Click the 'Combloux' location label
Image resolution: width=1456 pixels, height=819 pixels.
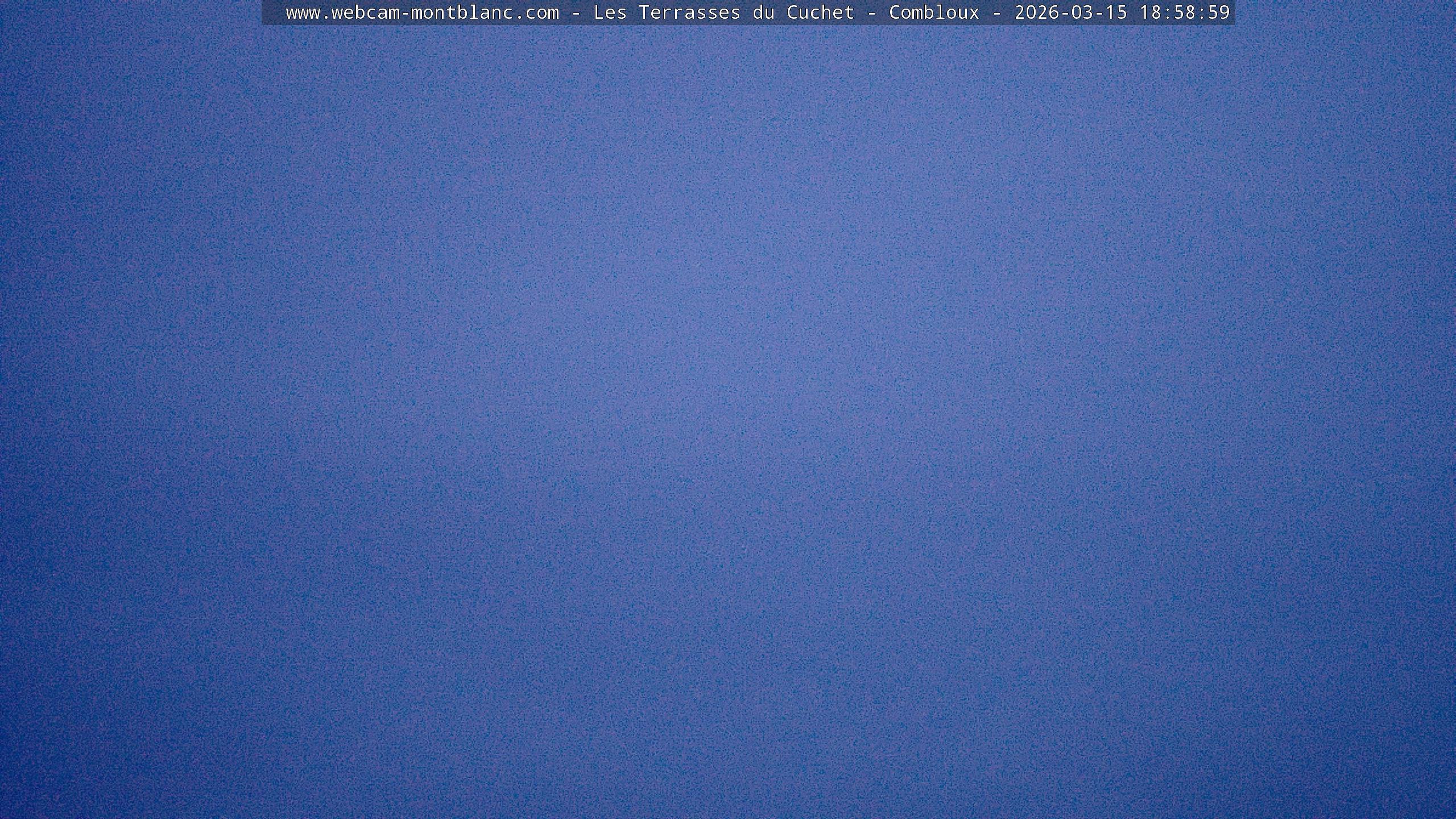(x=934, y=13)
